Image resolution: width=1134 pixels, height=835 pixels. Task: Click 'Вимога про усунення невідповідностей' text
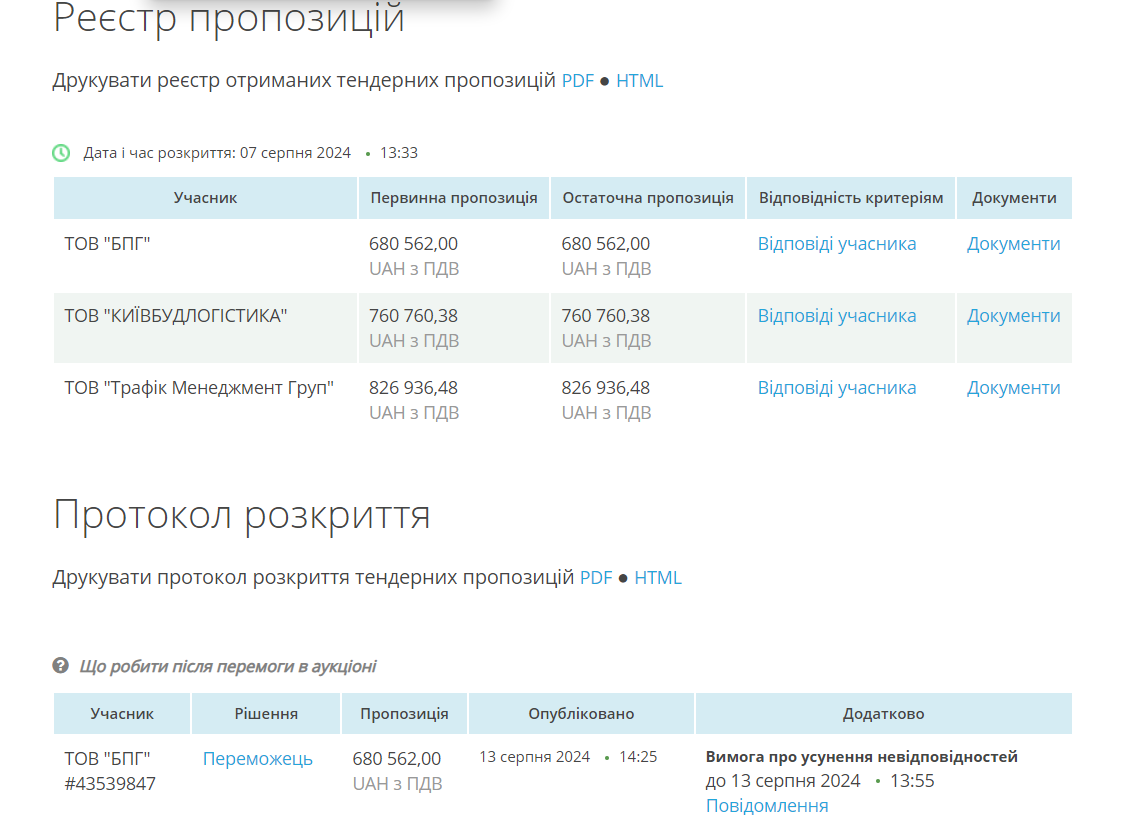[861, 757]
